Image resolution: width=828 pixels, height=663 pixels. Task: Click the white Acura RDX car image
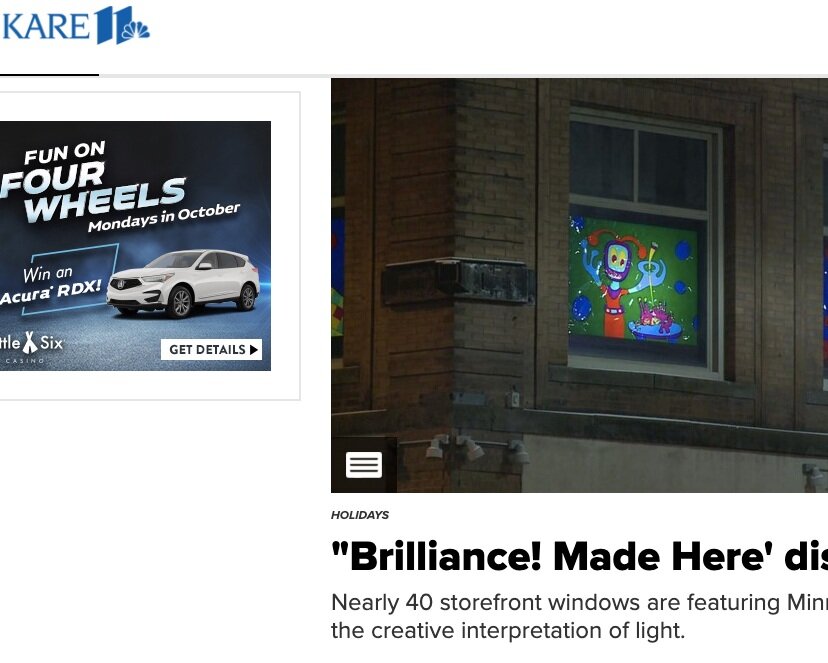point(183,283)
